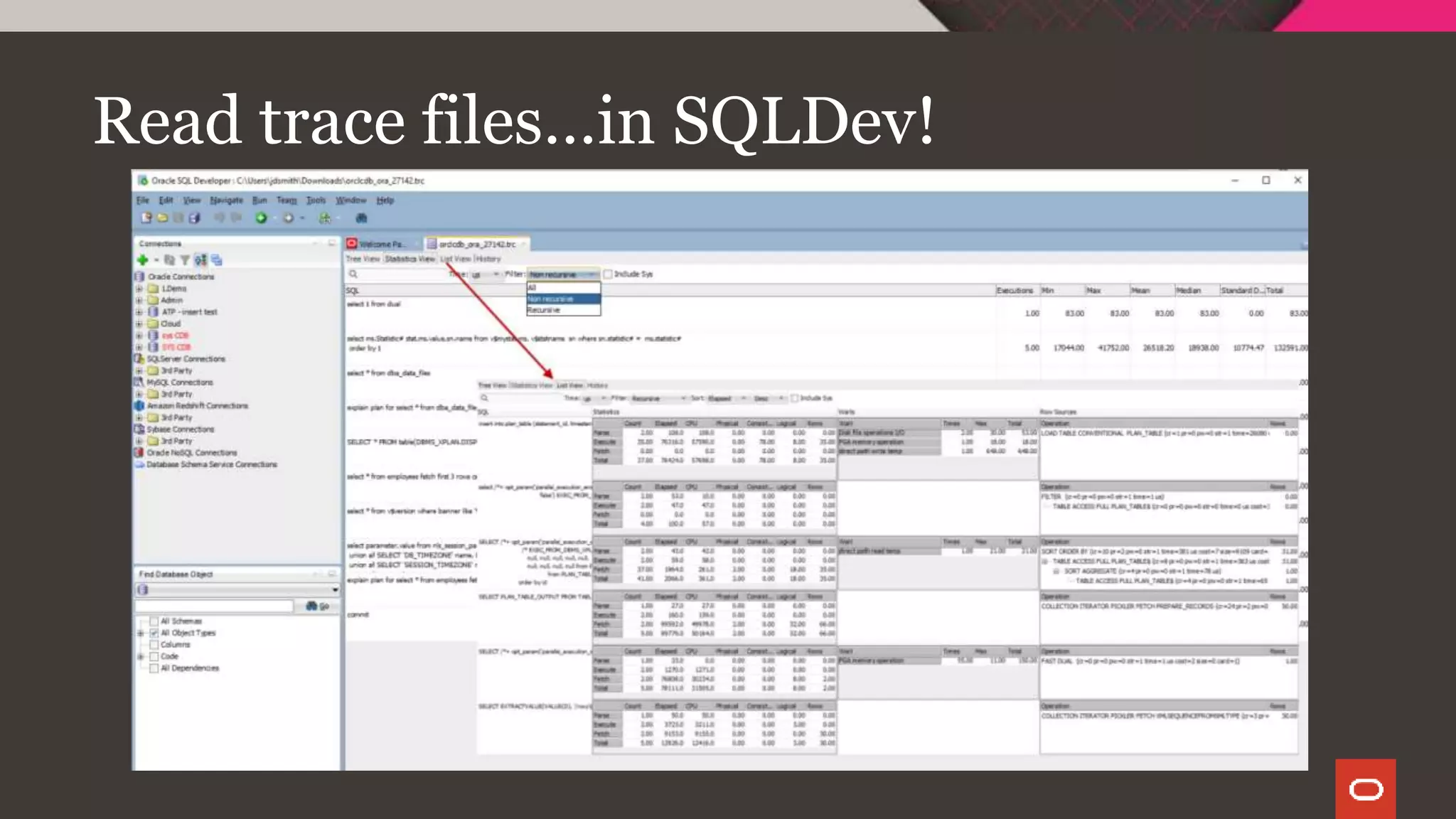Expand the ATP - insert test connection
Image resolution: width=1456 pixels, height=819 pixels.
(139, 312)
